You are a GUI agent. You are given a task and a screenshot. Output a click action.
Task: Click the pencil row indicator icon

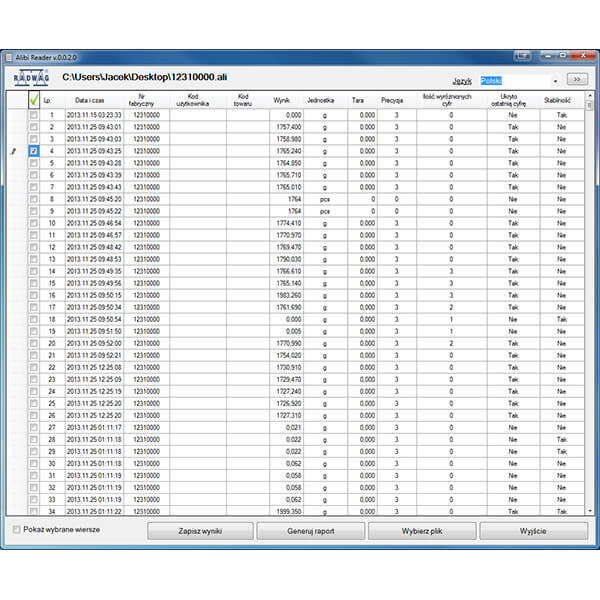click(13, 151)
